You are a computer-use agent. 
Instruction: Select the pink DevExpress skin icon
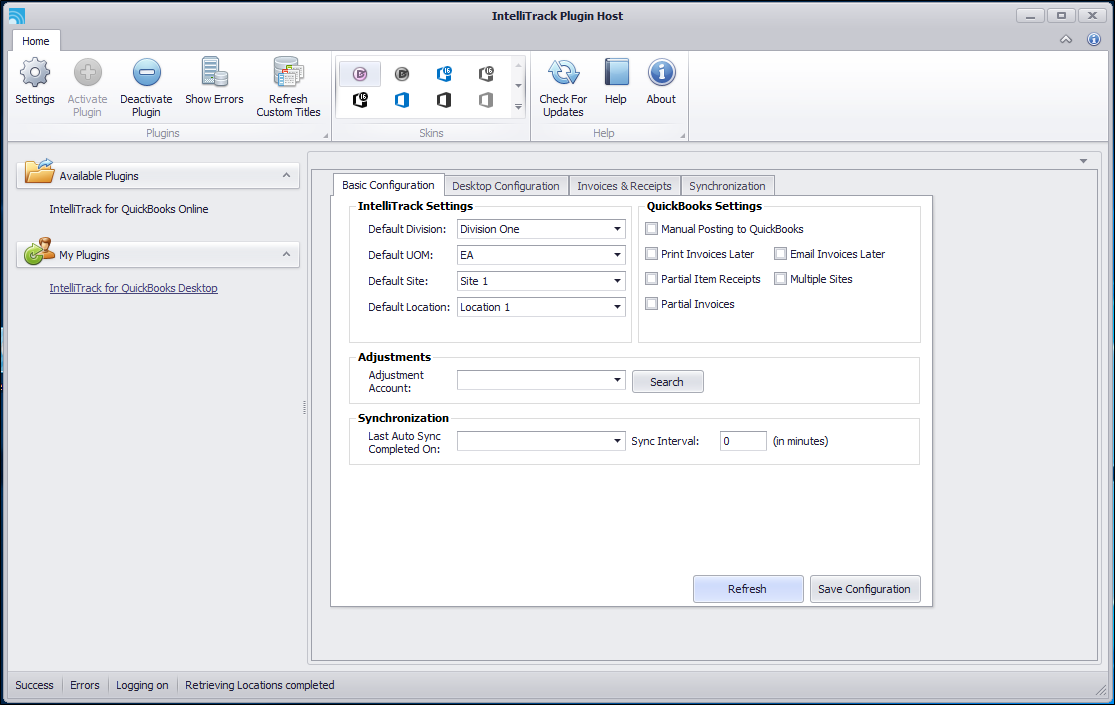click(360, 73)
